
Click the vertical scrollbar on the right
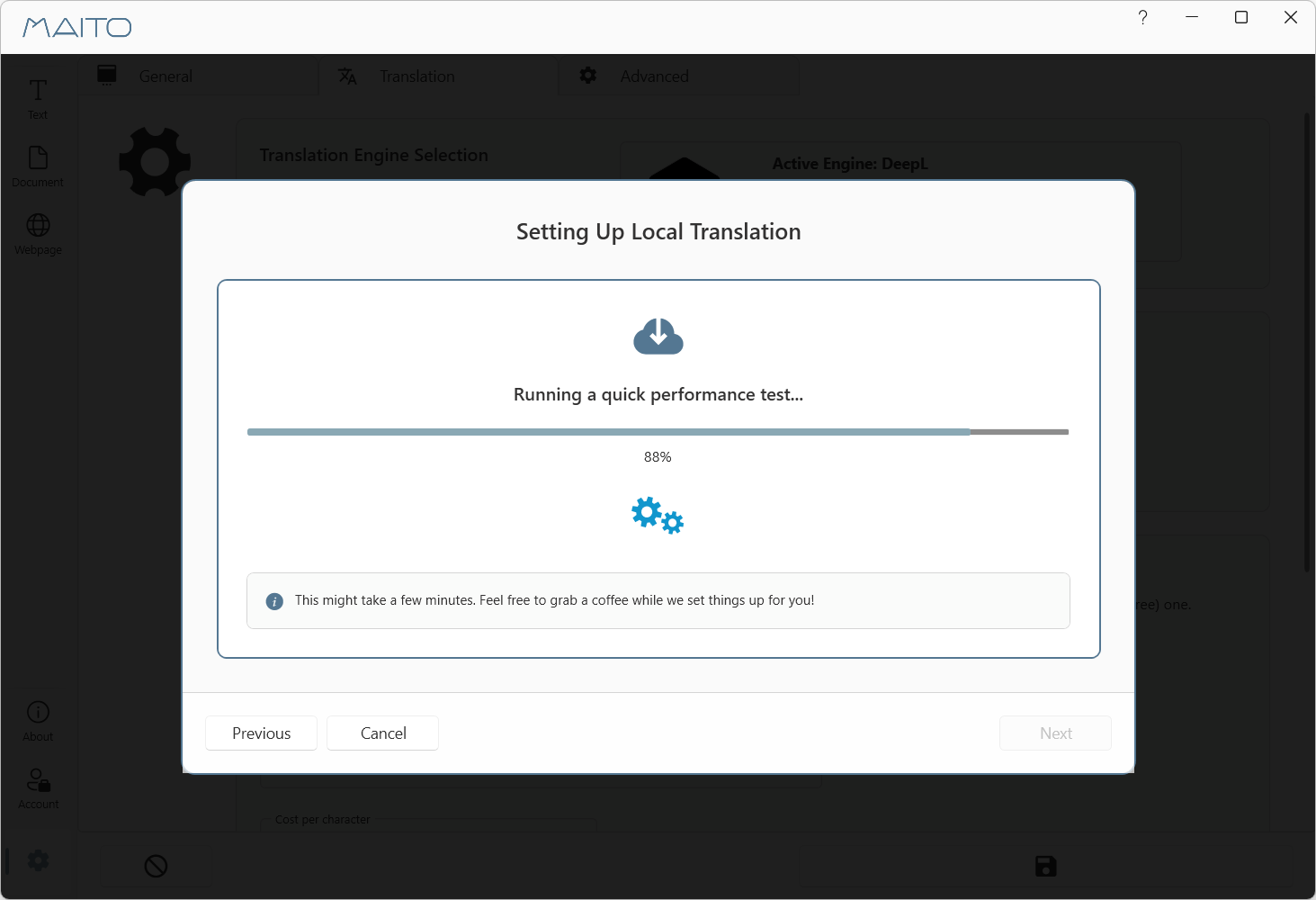pyautogui.click(x=1307, y=342)
